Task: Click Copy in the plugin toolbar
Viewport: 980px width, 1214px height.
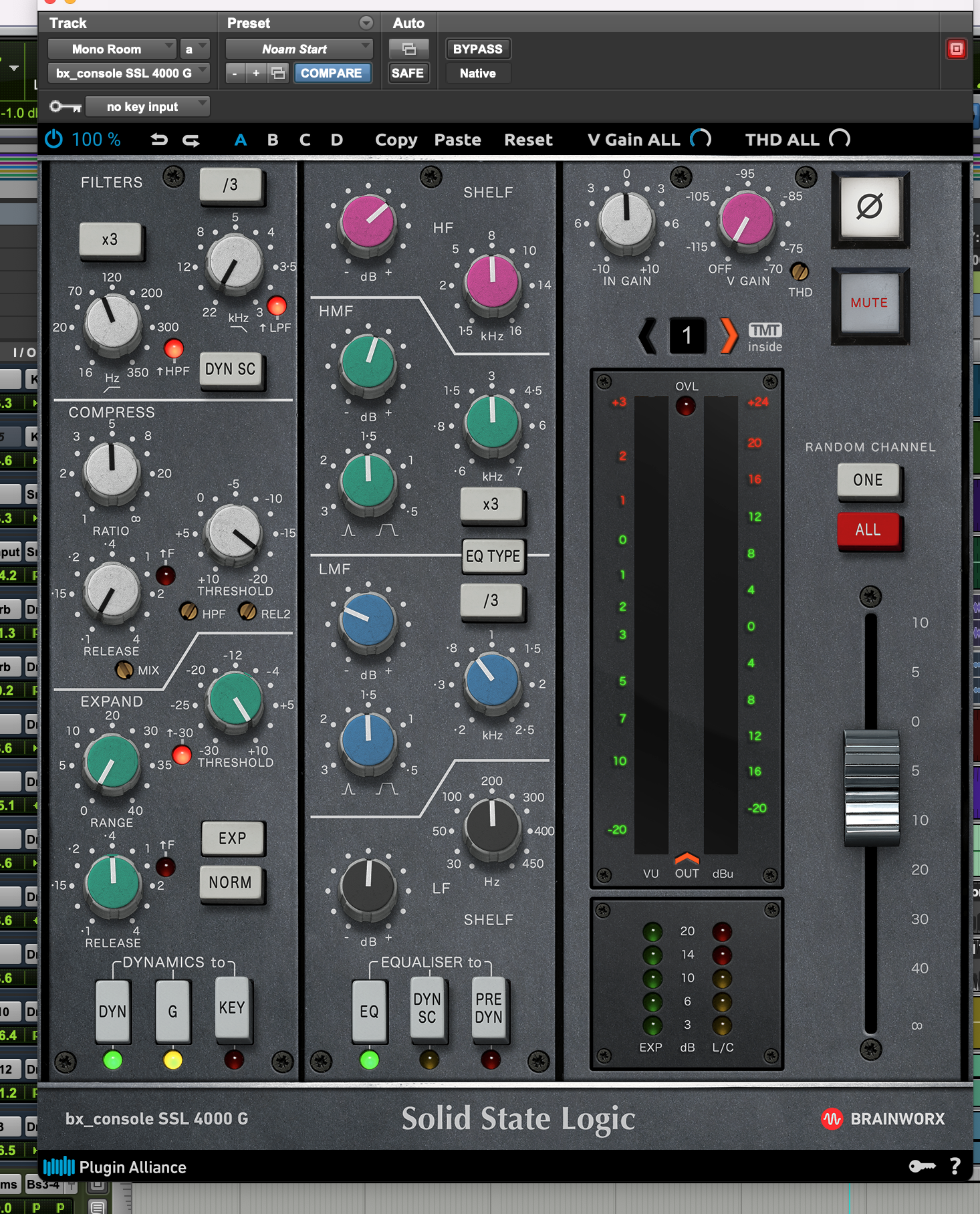Action: tap(396, 140)
